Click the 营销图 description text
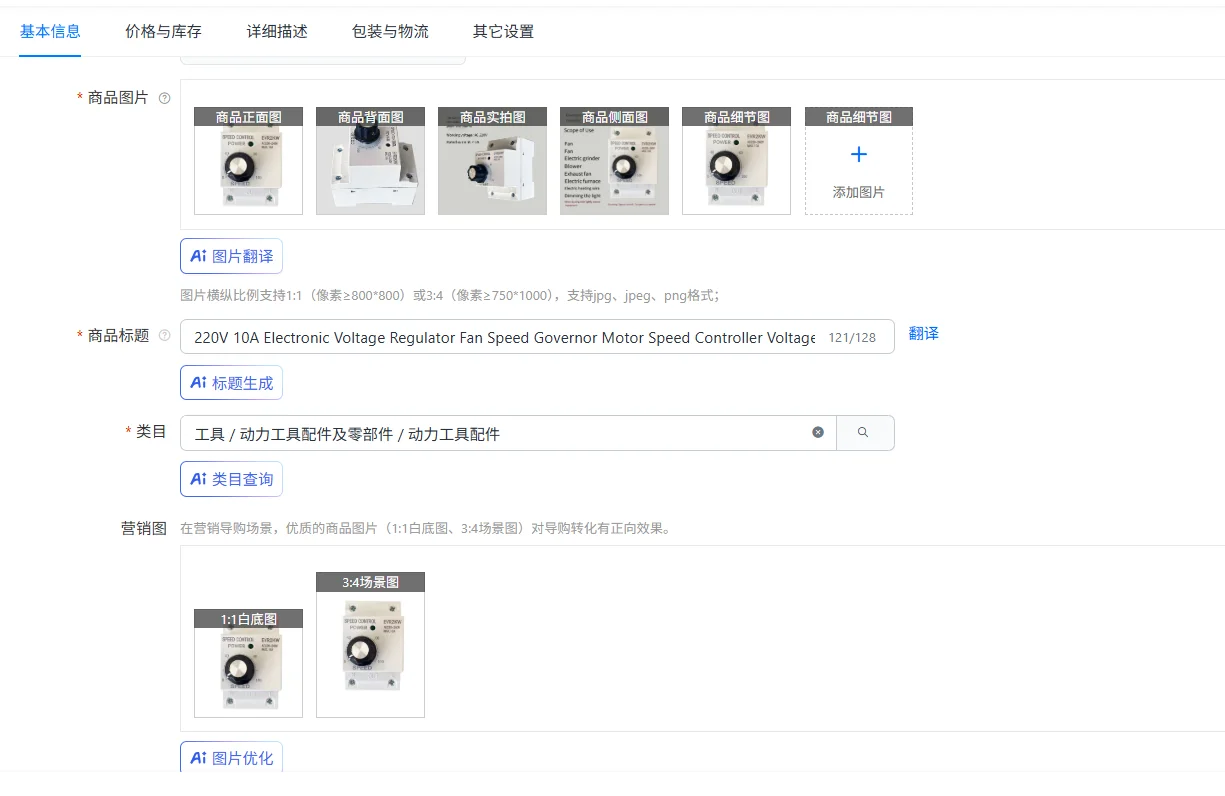 pyautogui.click(x=425, y=528)
